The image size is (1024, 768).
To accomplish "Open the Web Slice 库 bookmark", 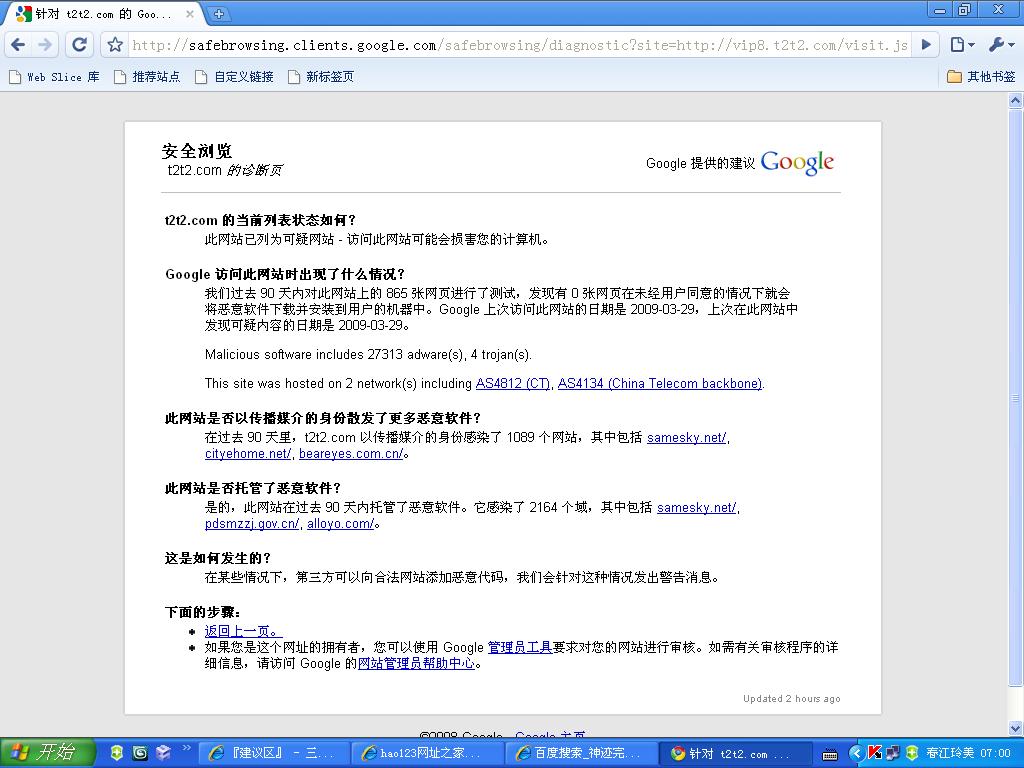I will coord(54,77).
